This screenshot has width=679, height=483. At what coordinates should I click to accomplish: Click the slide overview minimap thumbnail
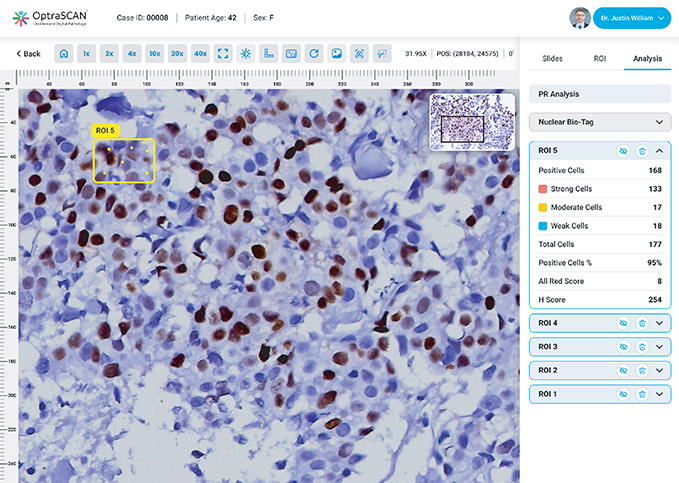click(x=472, y=122)
